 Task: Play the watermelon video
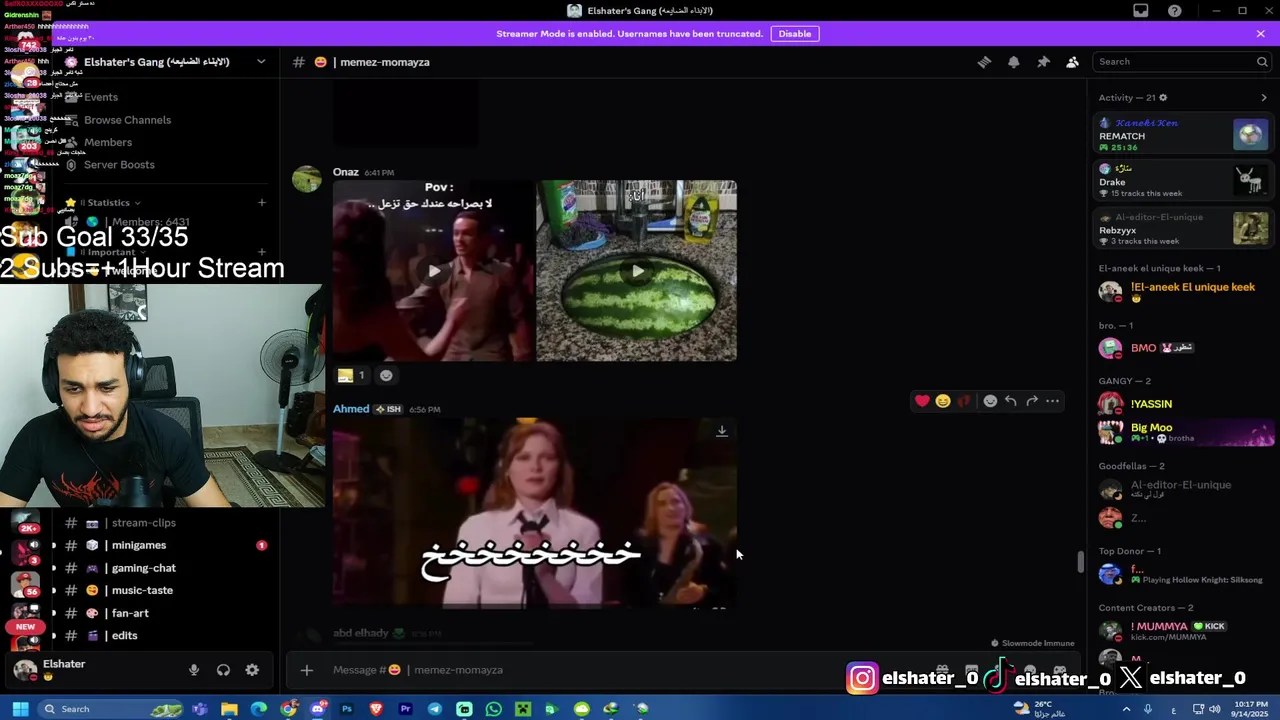(638, 271)
